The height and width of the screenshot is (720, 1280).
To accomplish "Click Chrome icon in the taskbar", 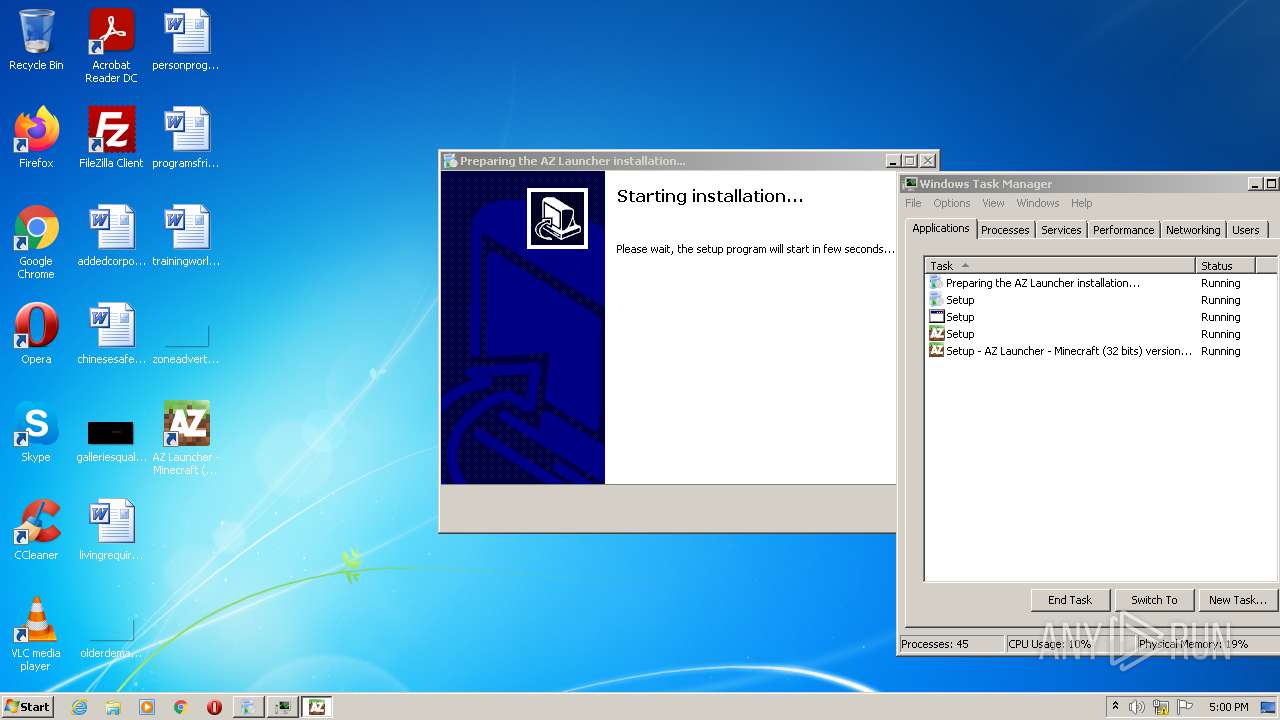I will (x=181, y=707).
